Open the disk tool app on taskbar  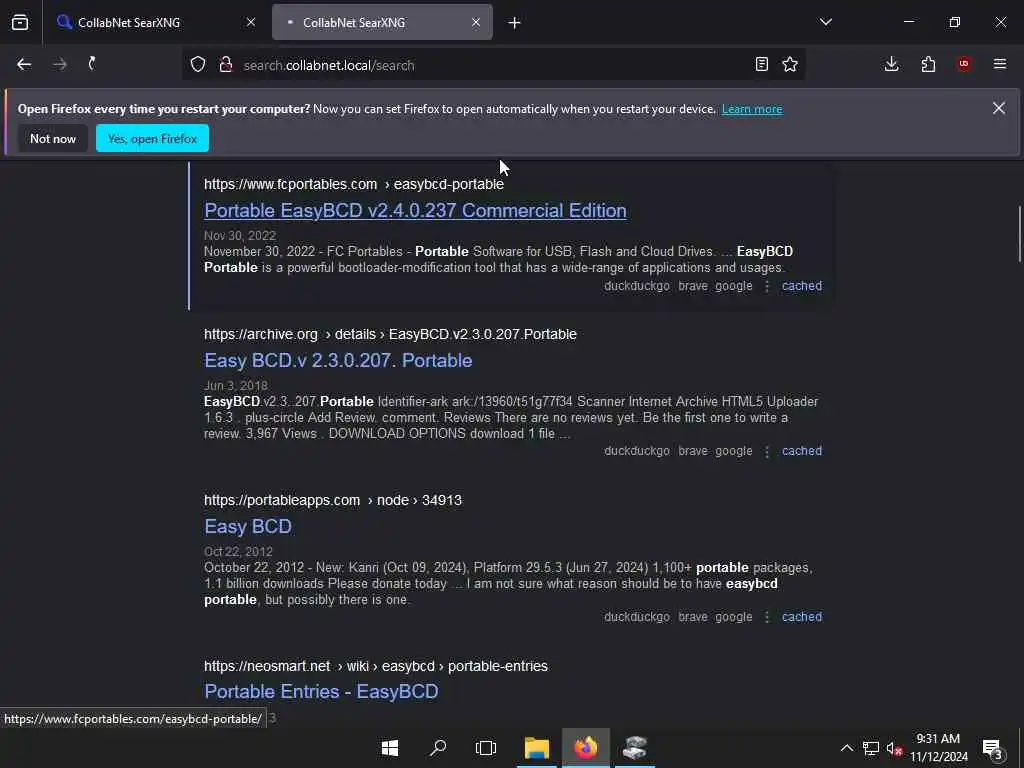[634, 748]
